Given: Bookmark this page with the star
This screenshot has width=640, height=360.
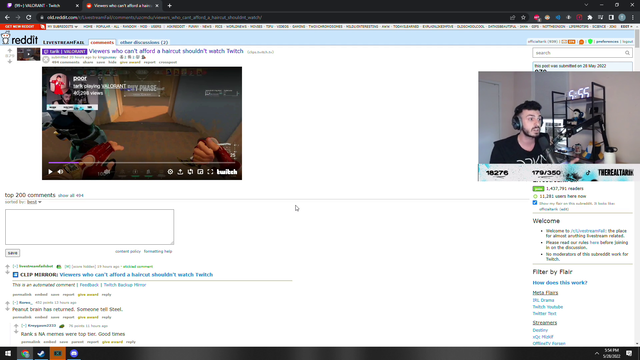Looking at the screenshot, I should click(523, 18).
